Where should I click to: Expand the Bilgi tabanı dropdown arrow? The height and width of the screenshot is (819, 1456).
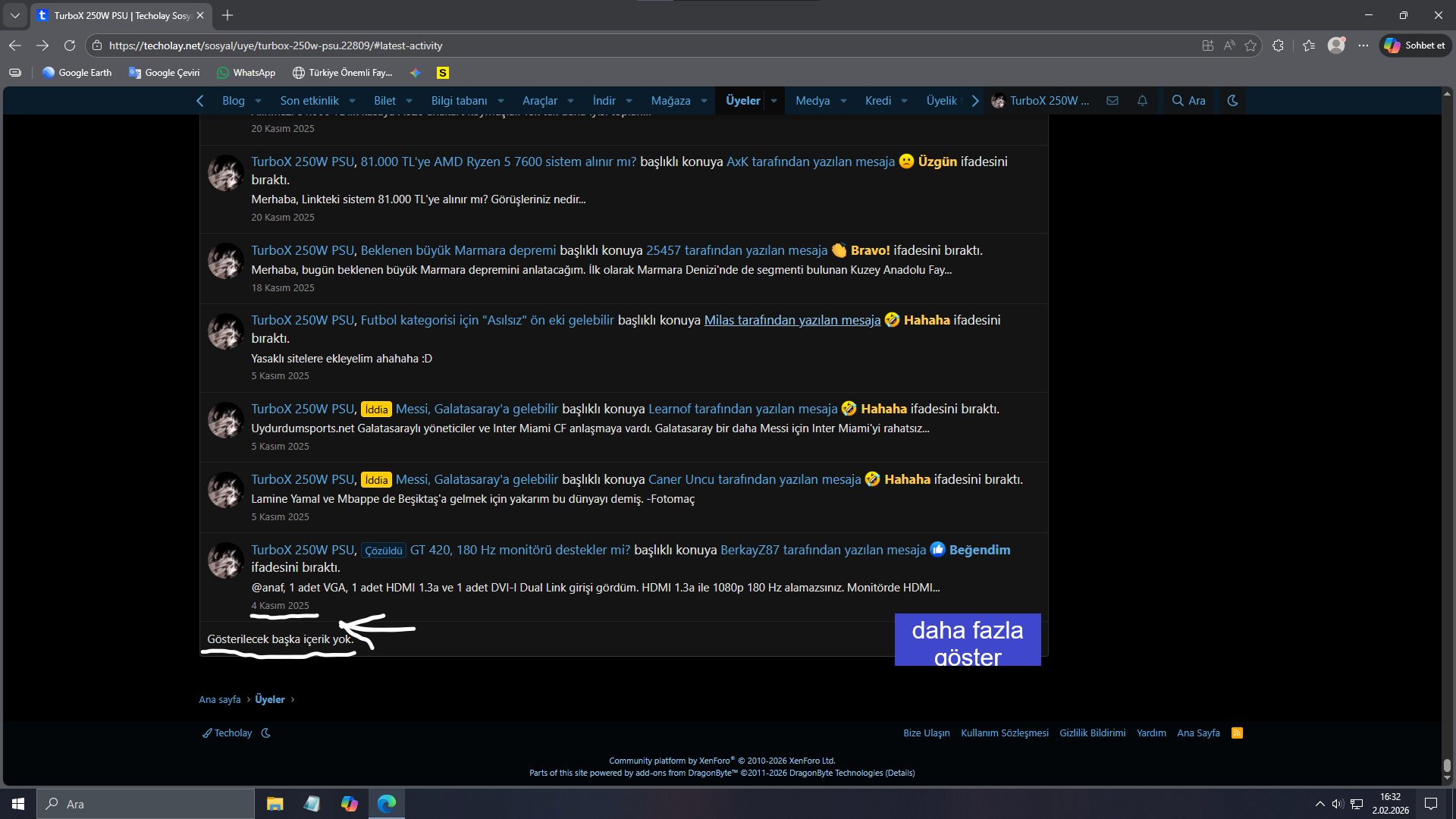500,101
